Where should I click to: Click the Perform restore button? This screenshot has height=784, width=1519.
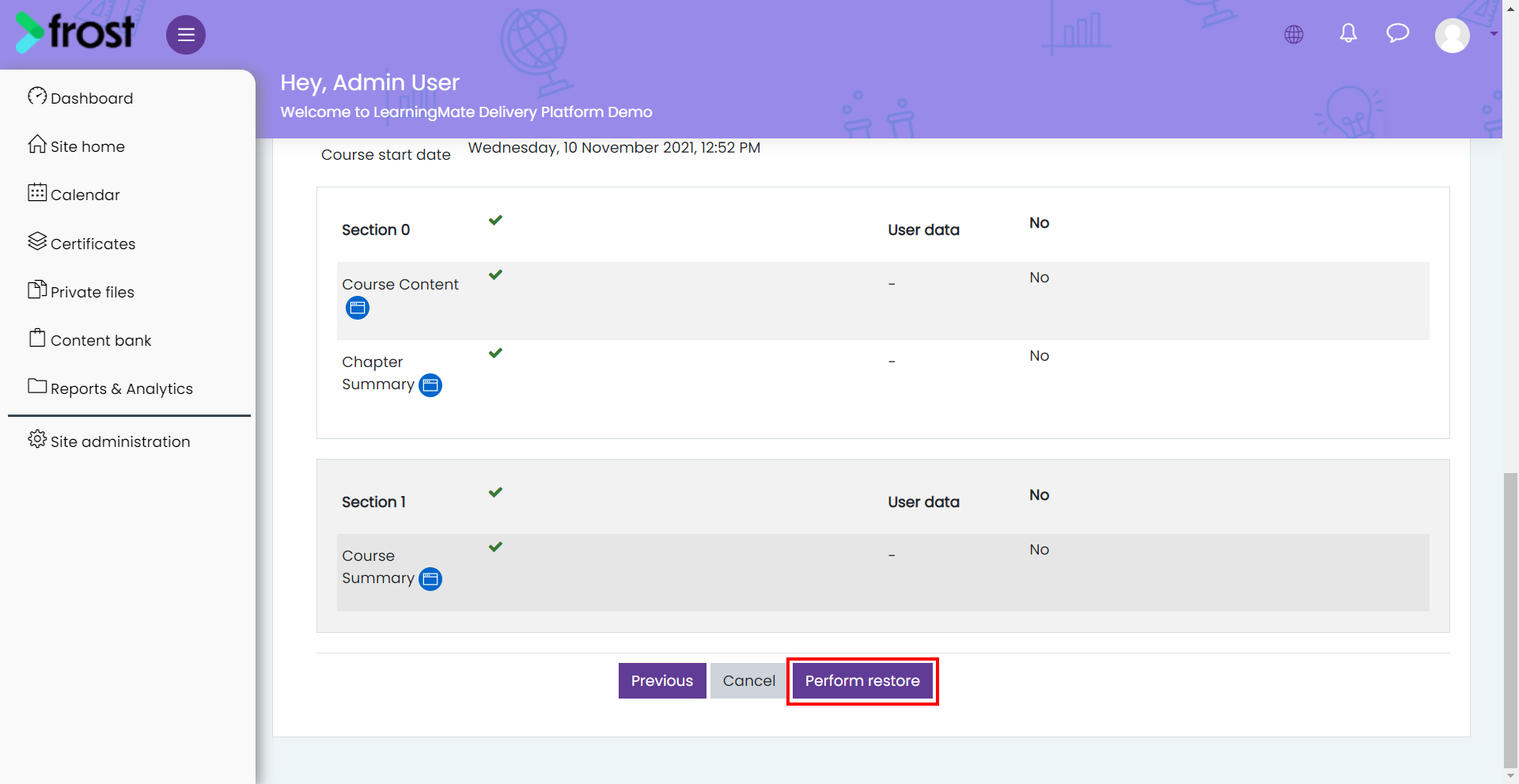(862, 681)
